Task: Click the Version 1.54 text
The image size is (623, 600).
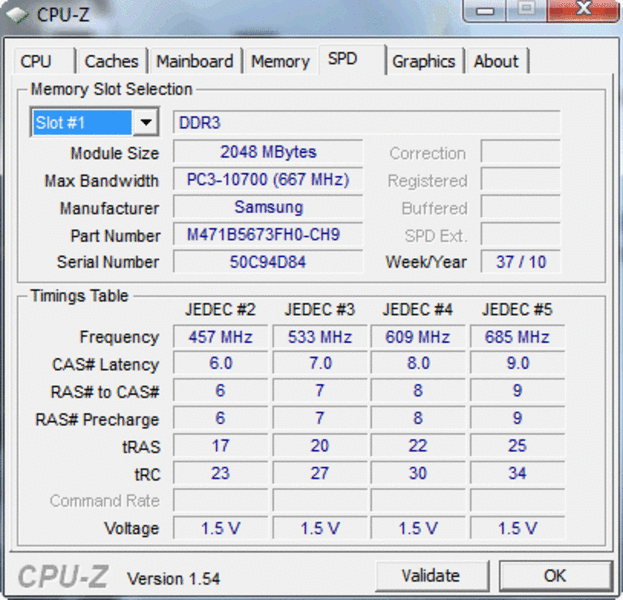Action: (173, 579)
